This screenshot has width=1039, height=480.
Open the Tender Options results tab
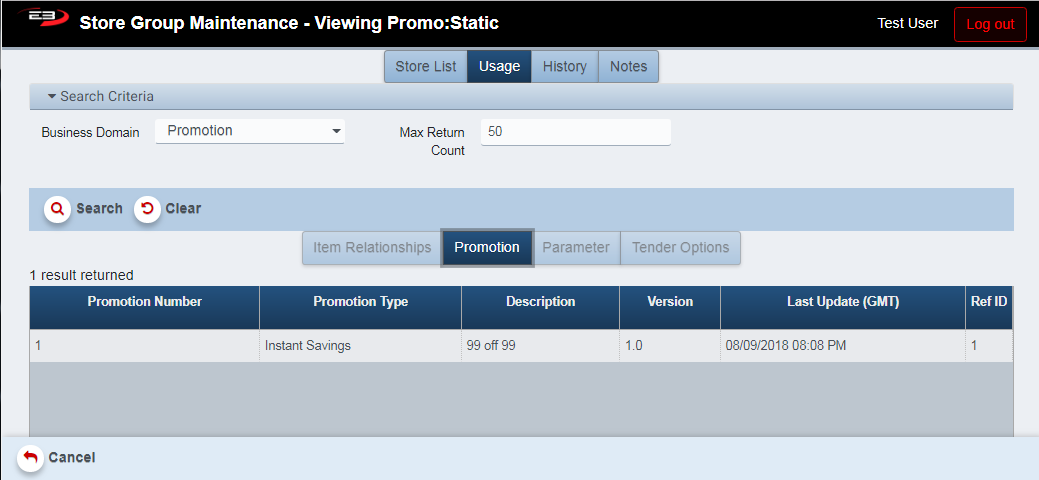click(x=681, y=248)
